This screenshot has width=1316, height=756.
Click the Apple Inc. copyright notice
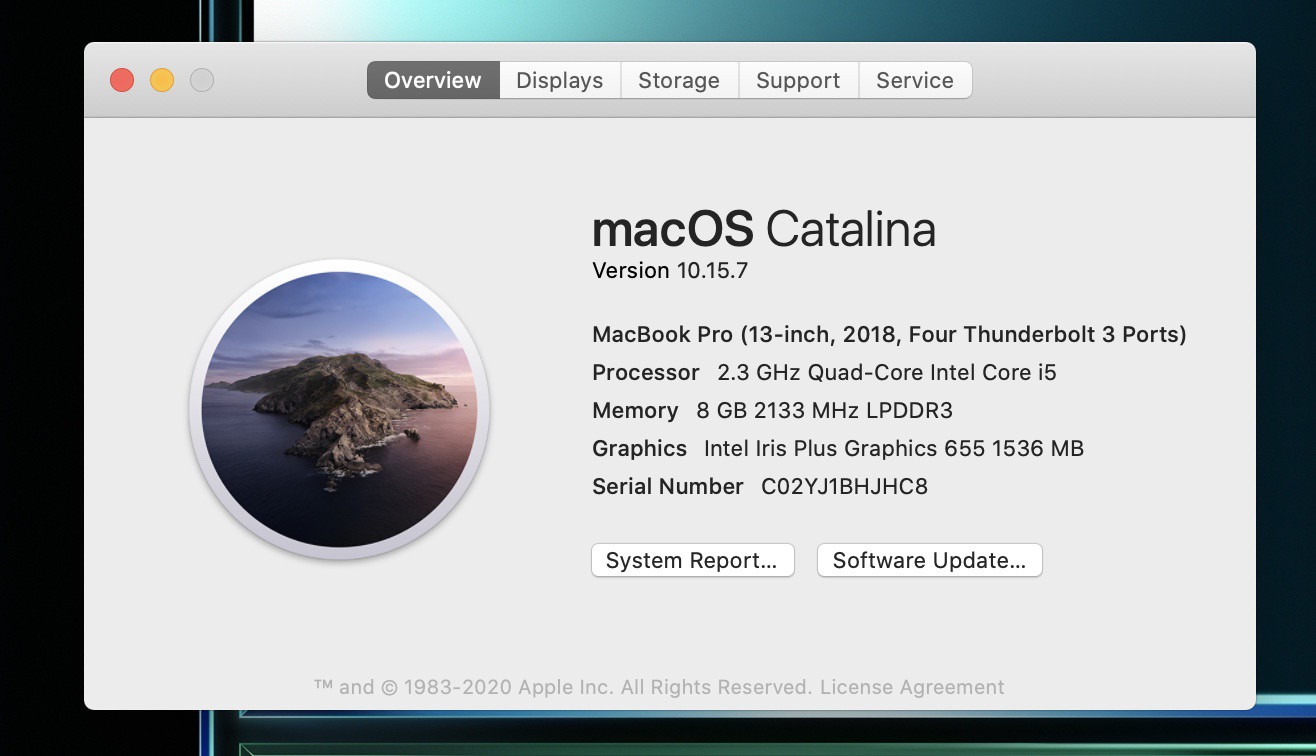click(563, 687)
